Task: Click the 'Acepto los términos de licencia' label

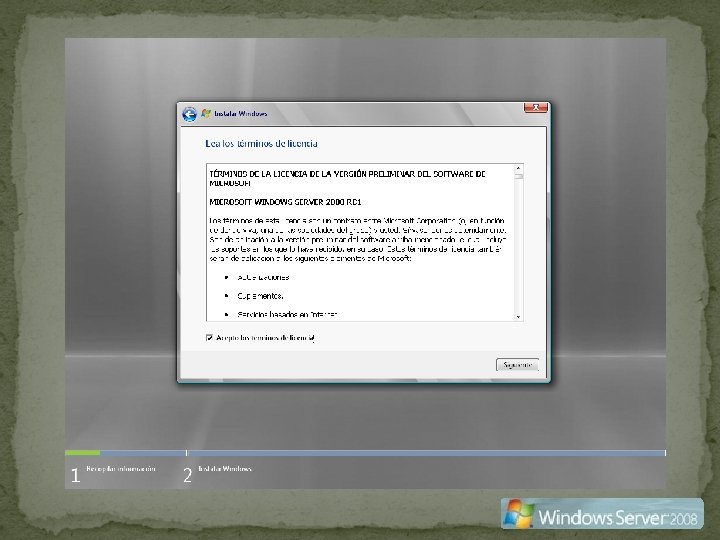Action: (265, 338)
